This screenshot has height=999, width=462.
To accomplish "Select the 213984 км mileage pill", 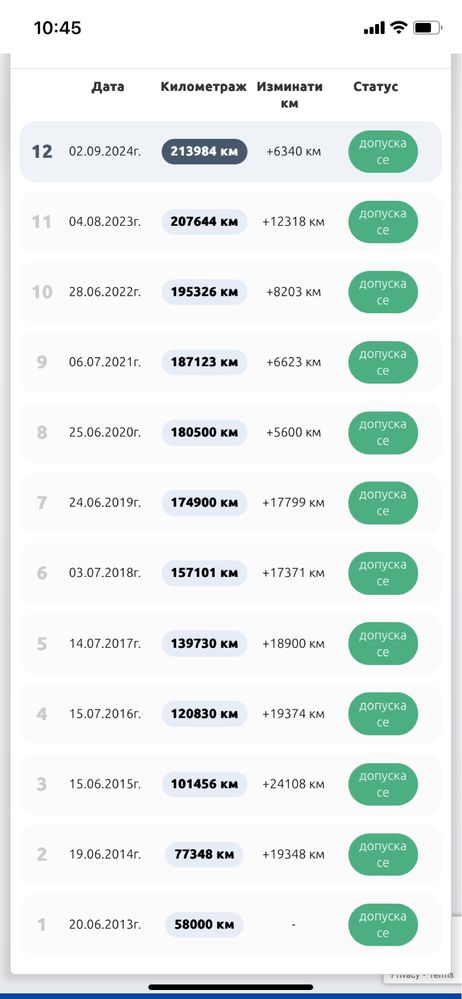I will pyautogui.click(x=204, y=152).
